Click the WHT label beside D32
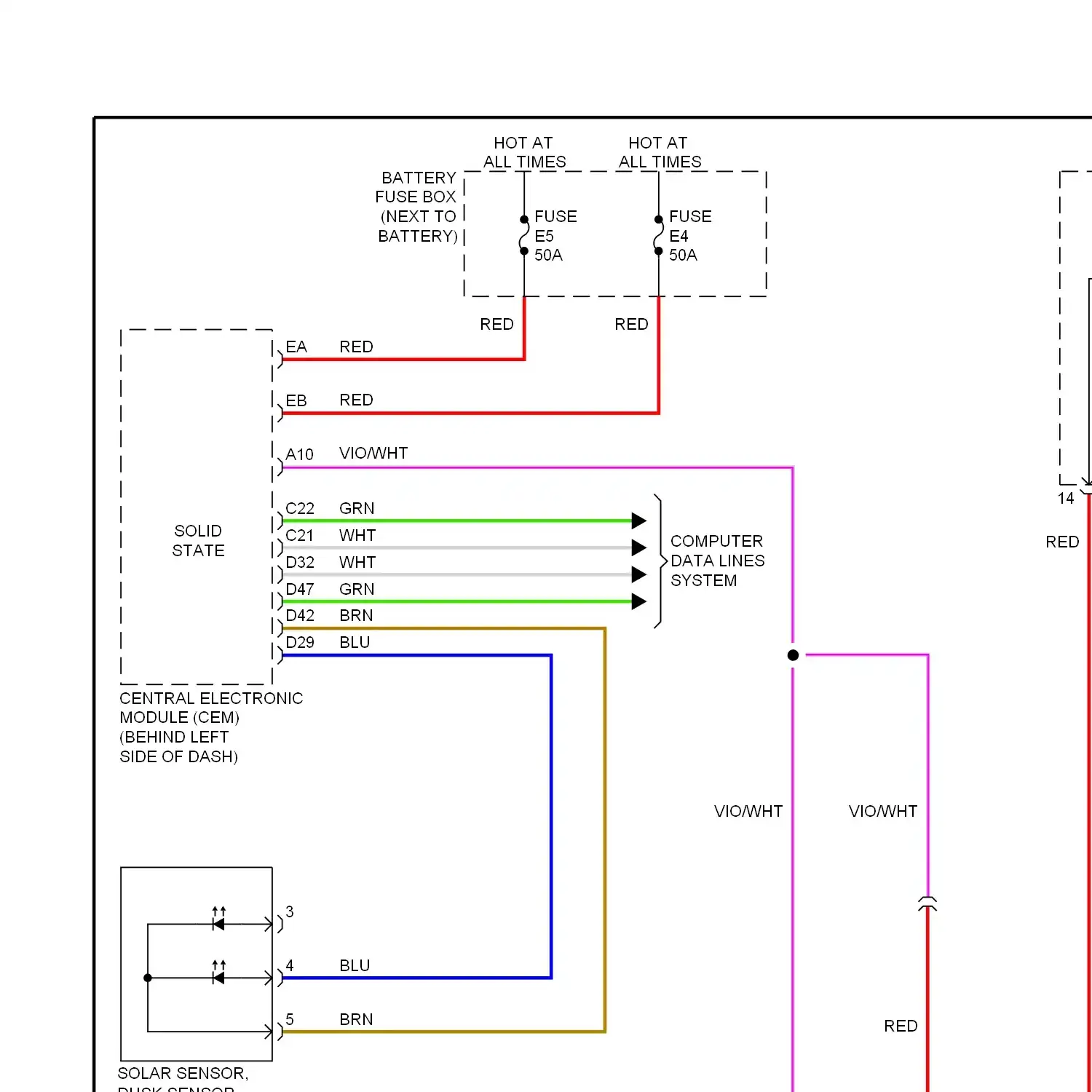Viewport: 1092px width, 1092px height. (x=357, y=562)
